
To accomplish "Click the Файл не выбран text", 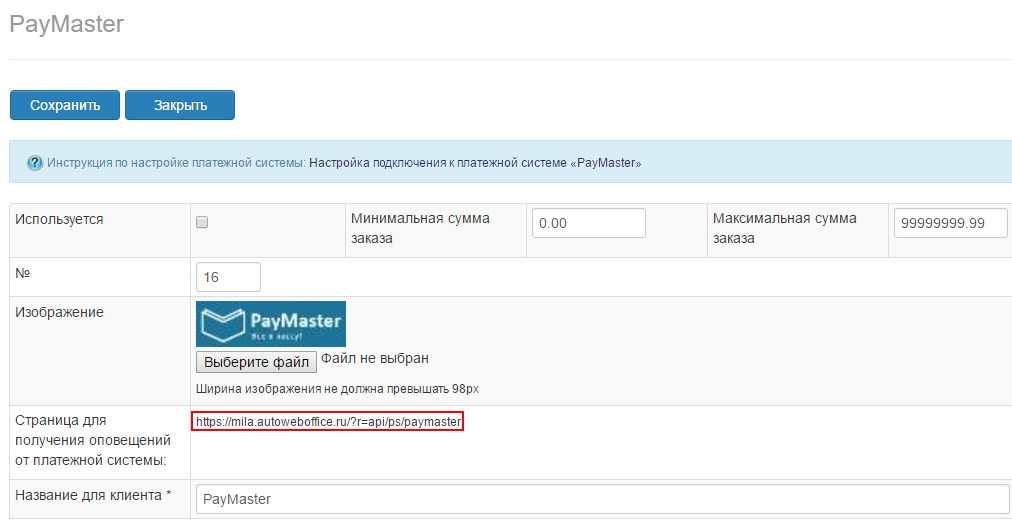I will [x=374, y=359].
